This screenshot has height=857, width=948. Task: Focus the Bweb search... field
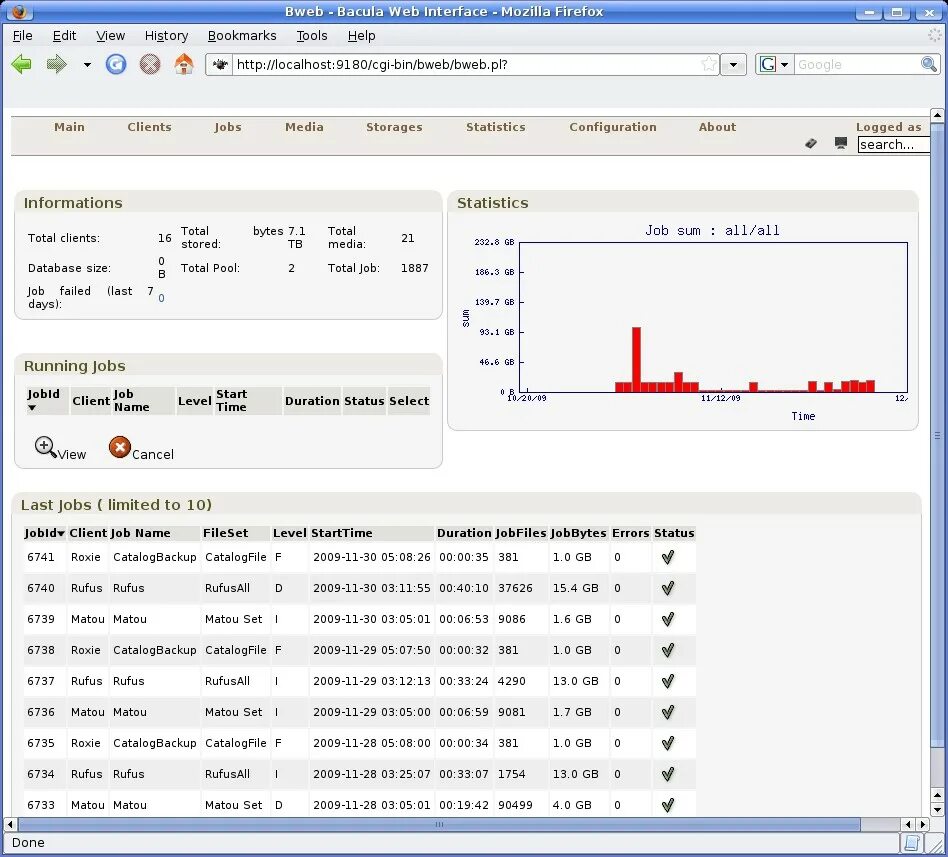coord(894,145)
